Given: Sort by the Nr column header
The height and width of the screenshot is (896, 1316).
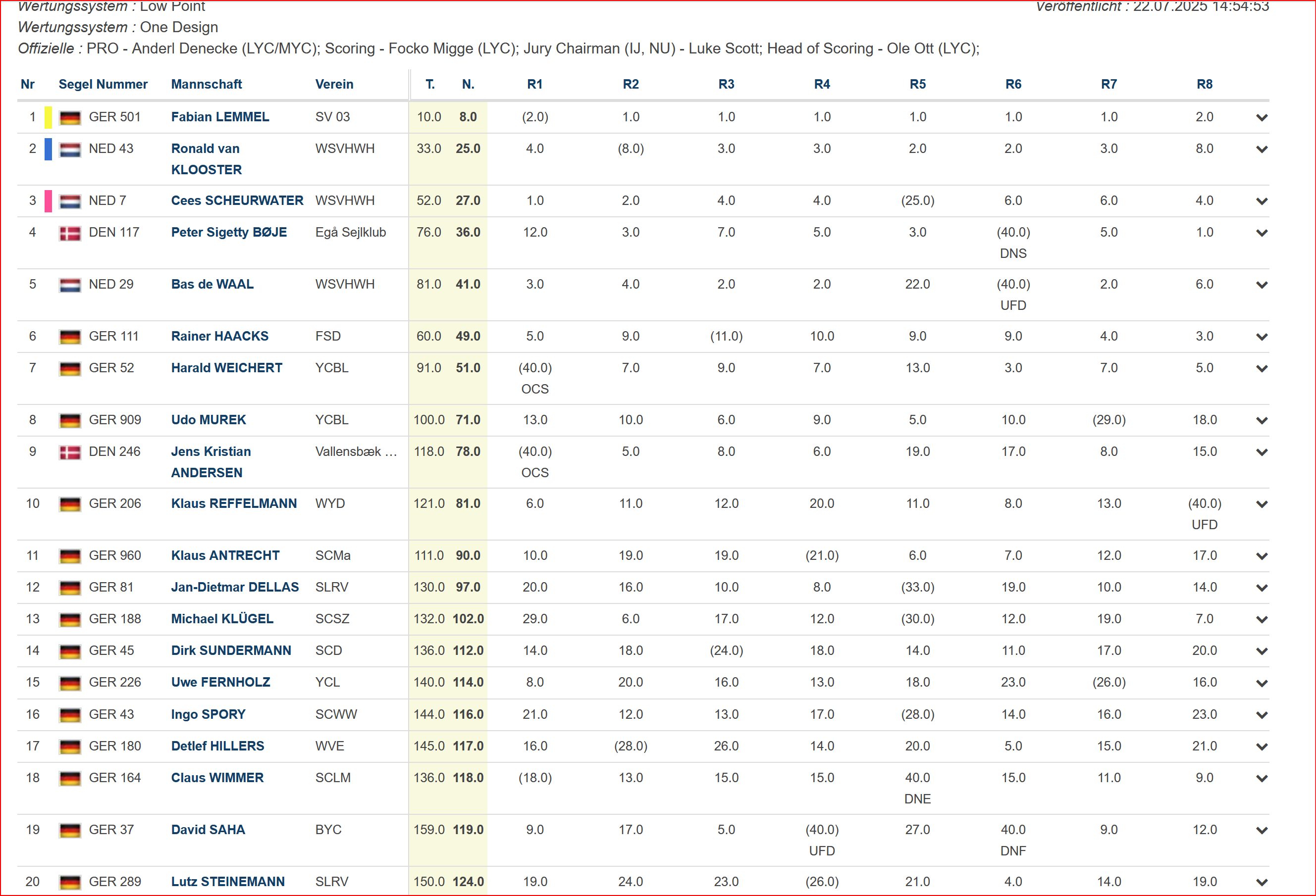Looking at the screenshot, I should click(x=27, y=84).
